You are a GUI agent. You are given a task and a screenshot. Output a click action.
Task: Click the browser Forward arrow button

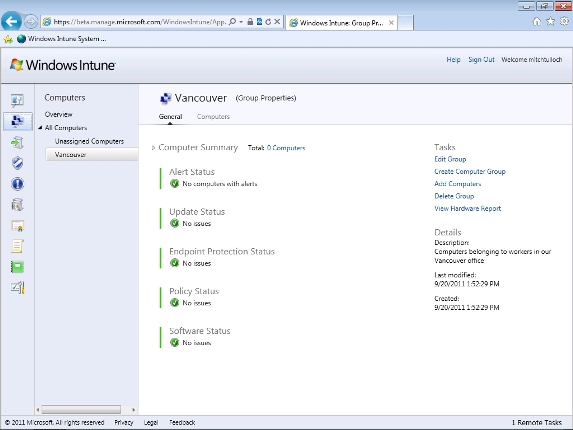pos(31,22)
